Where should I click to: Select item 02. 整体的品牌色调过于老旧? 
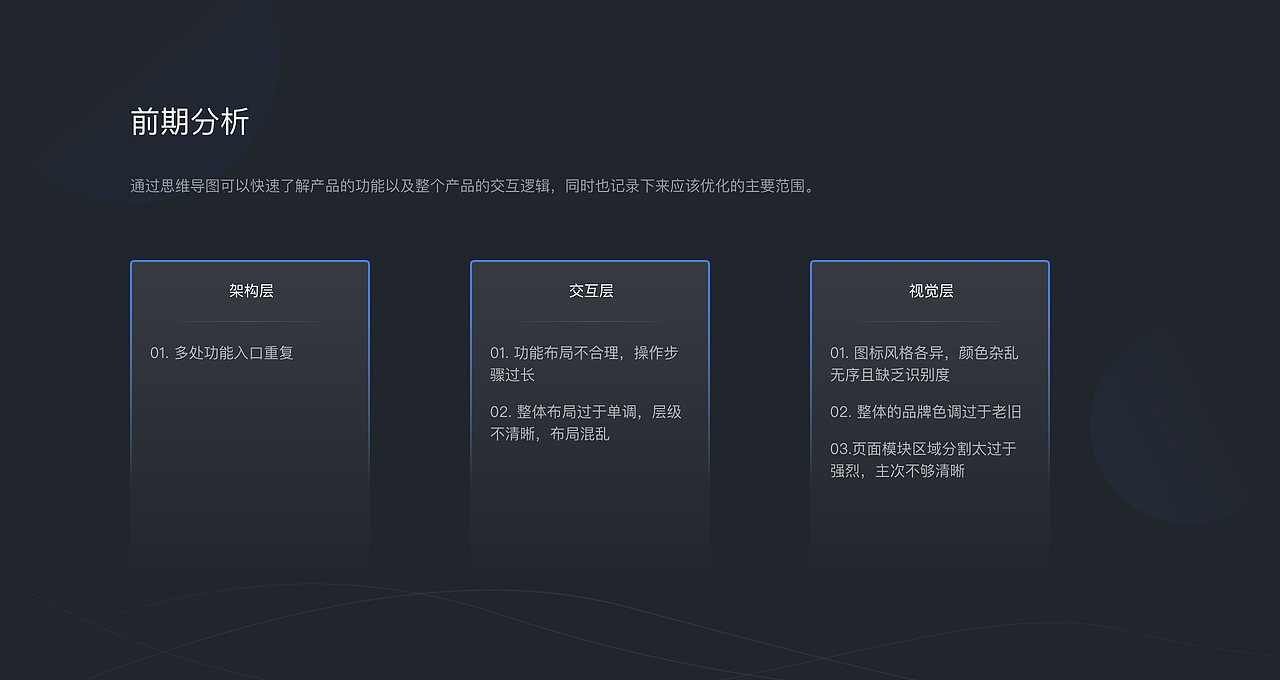coord(926,412)
